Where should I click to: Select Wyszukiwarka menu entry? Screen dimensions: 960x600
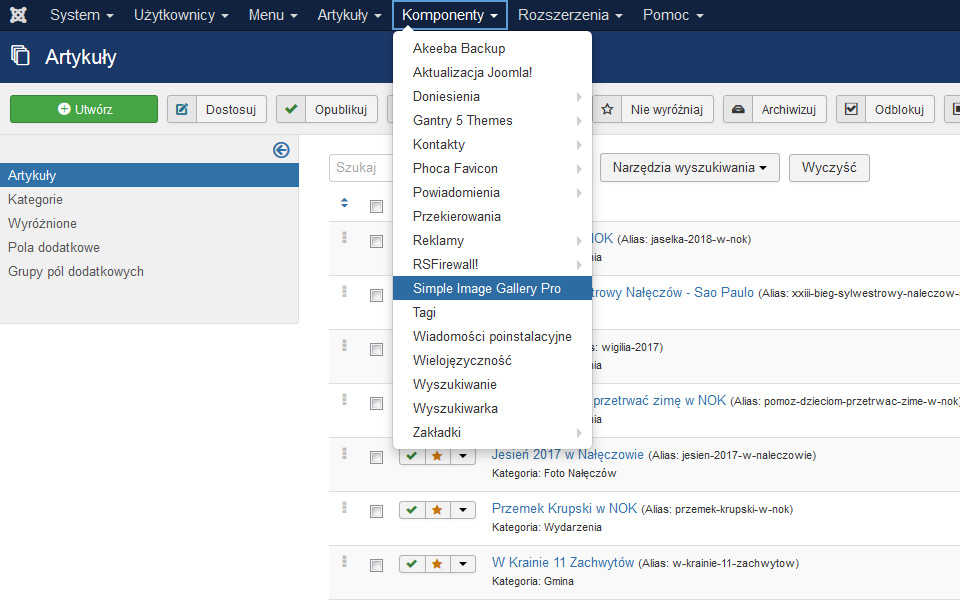492,408
